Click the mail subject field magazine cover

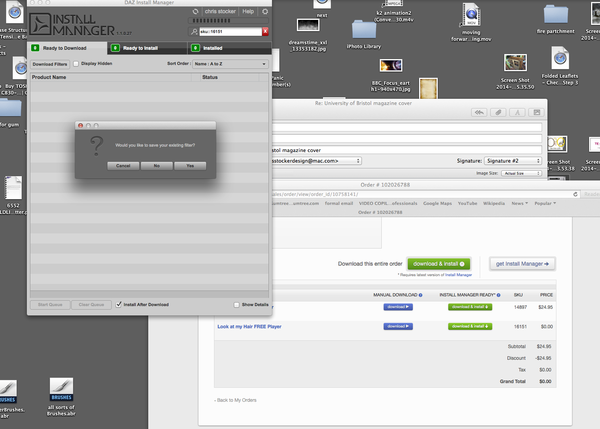(x=407, y=150)
